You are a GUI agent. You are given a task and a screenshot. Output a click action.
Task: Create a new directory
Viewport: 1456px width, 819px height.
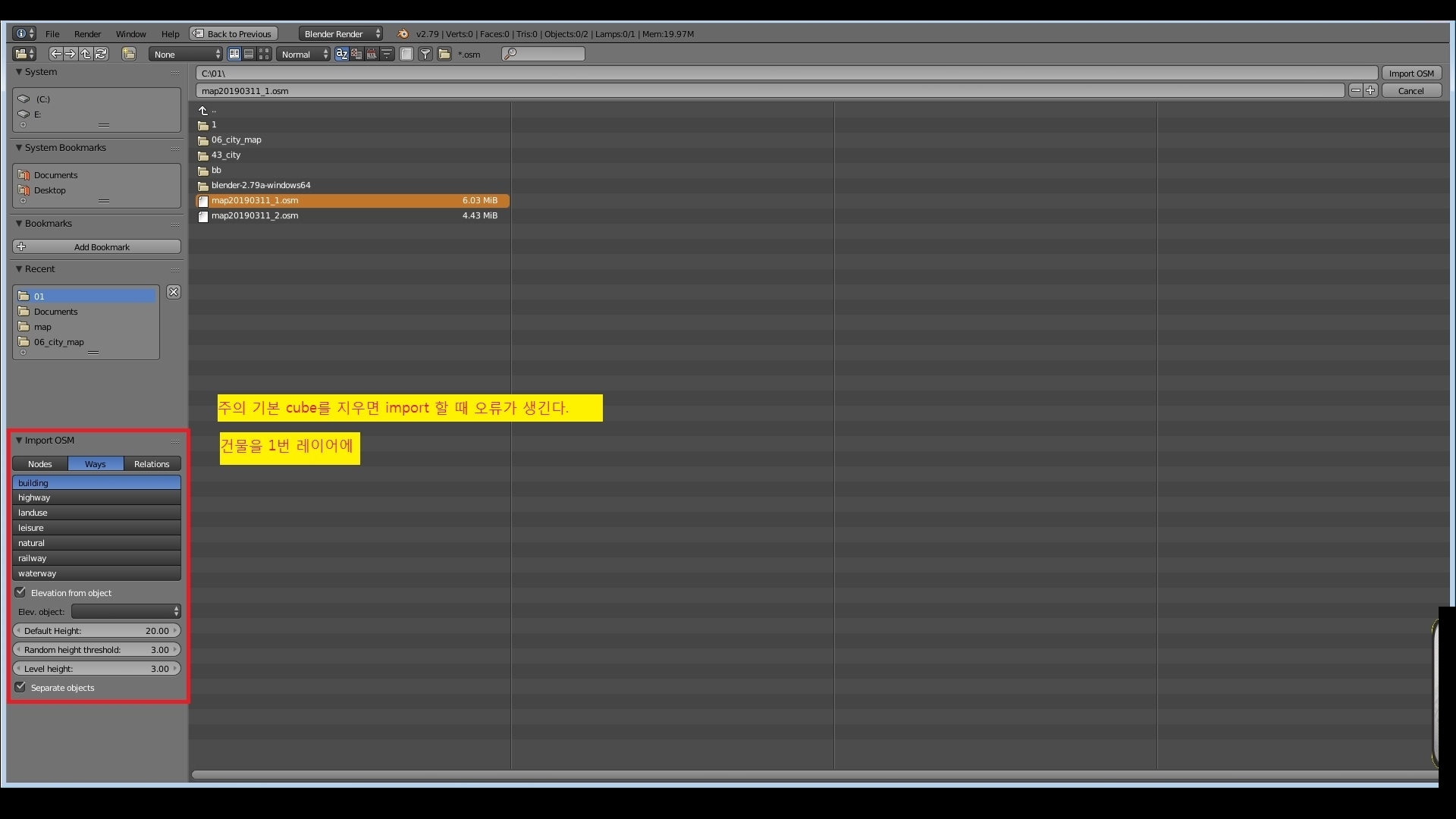coord(129,54)
